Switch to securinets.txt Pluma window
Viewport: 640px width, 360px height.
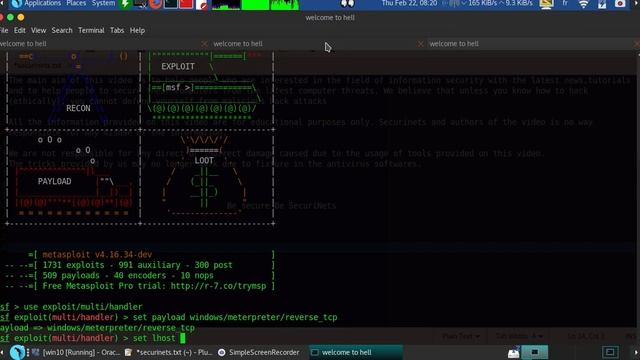[x=169, y=352]
